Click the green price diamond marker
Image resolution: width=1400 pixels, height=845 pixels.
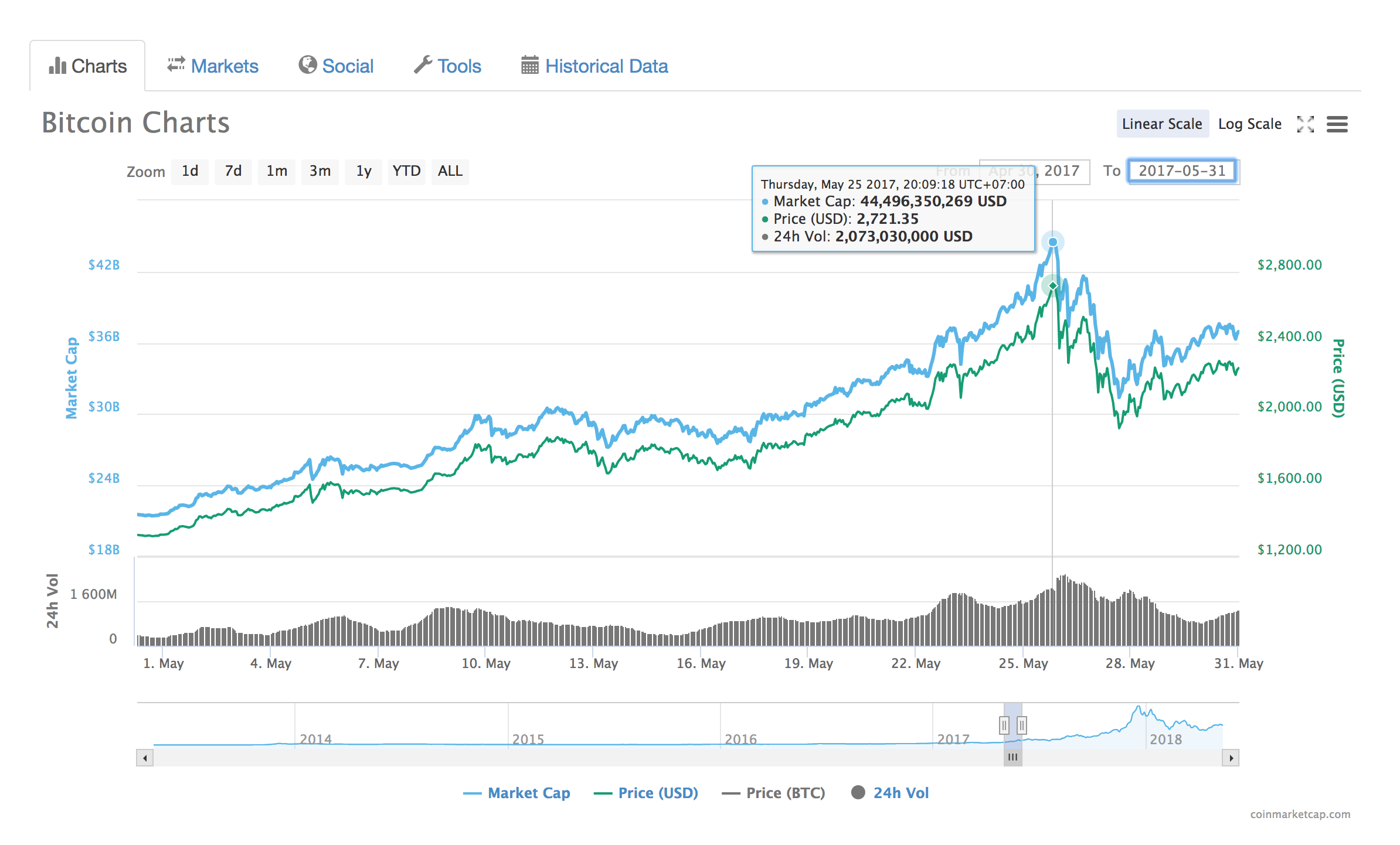tap(1053, 286)
